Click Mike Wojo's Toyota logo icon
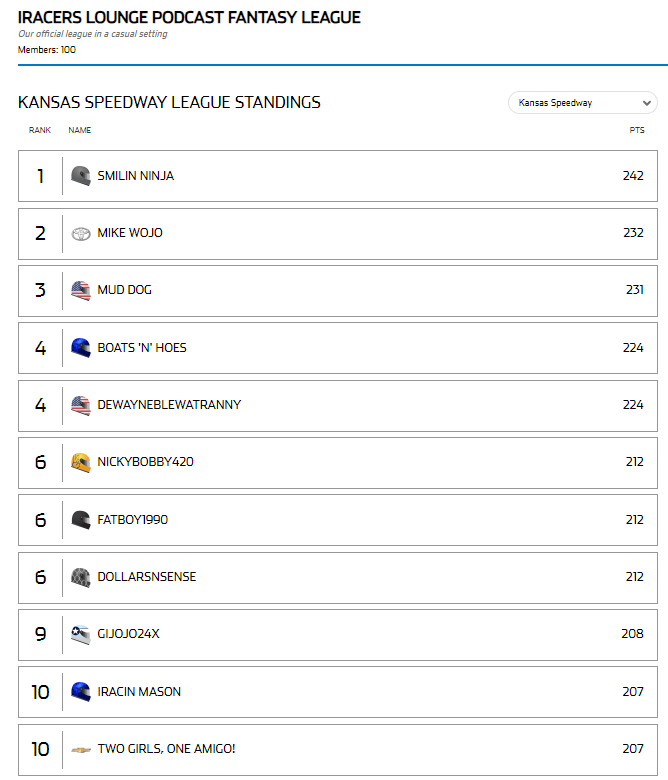 coord(81,233)
